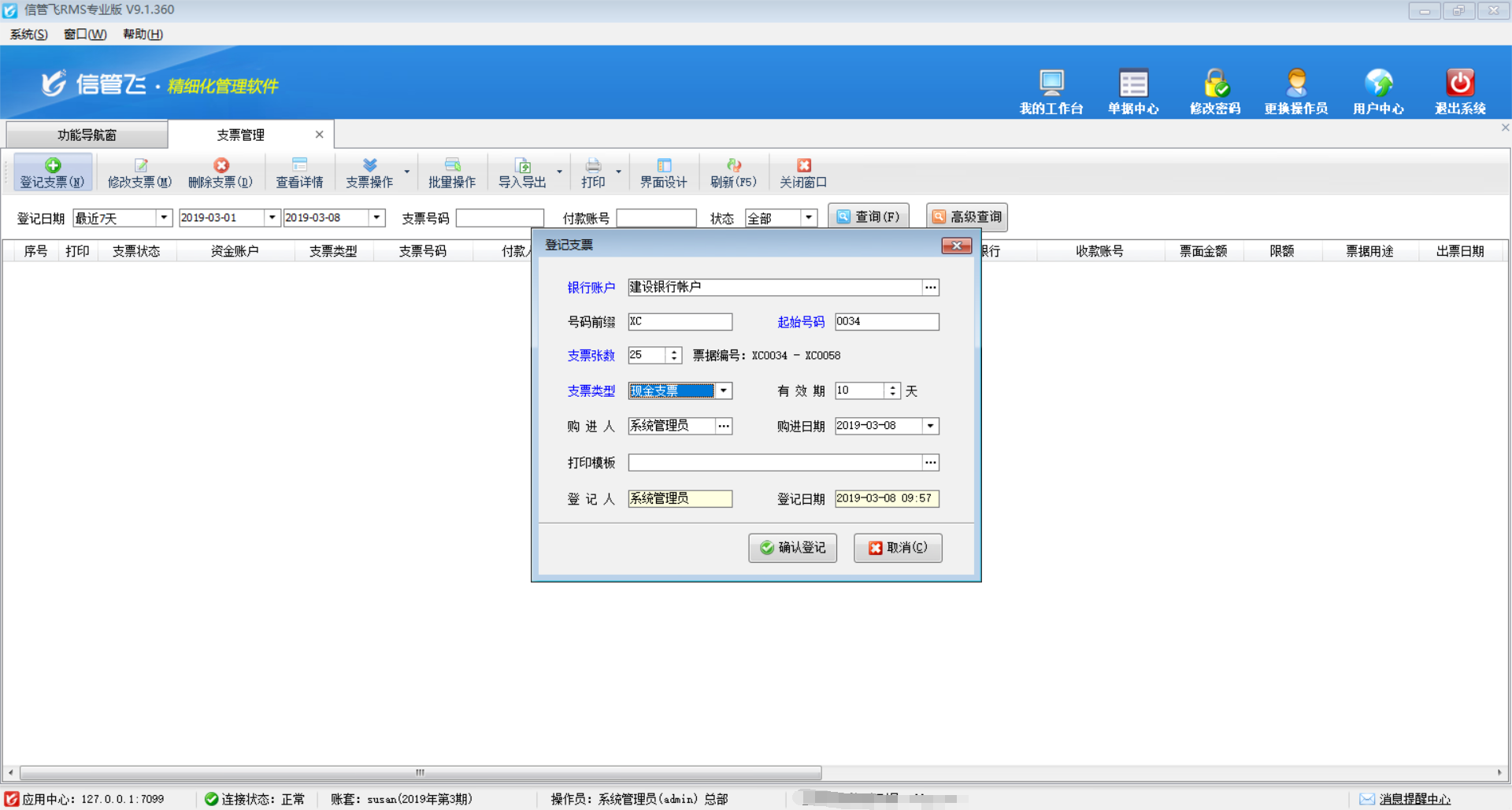Click the 更换操作员 (switch operator) icon
1512x810 pixels.
1295,88
